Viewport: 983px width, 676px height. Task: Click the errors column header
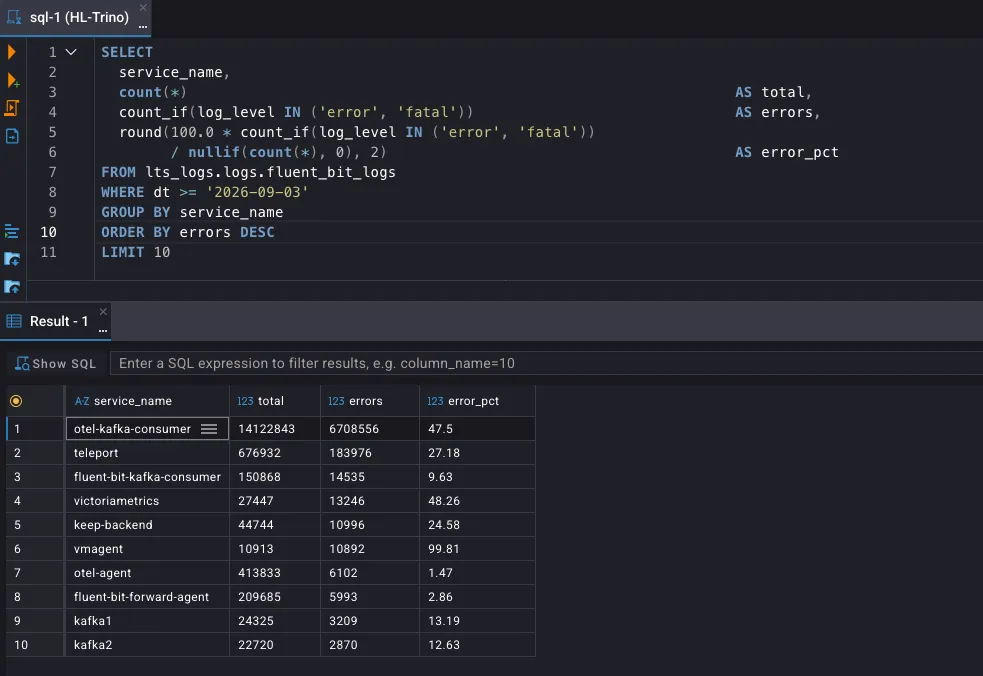pos(369,401)
